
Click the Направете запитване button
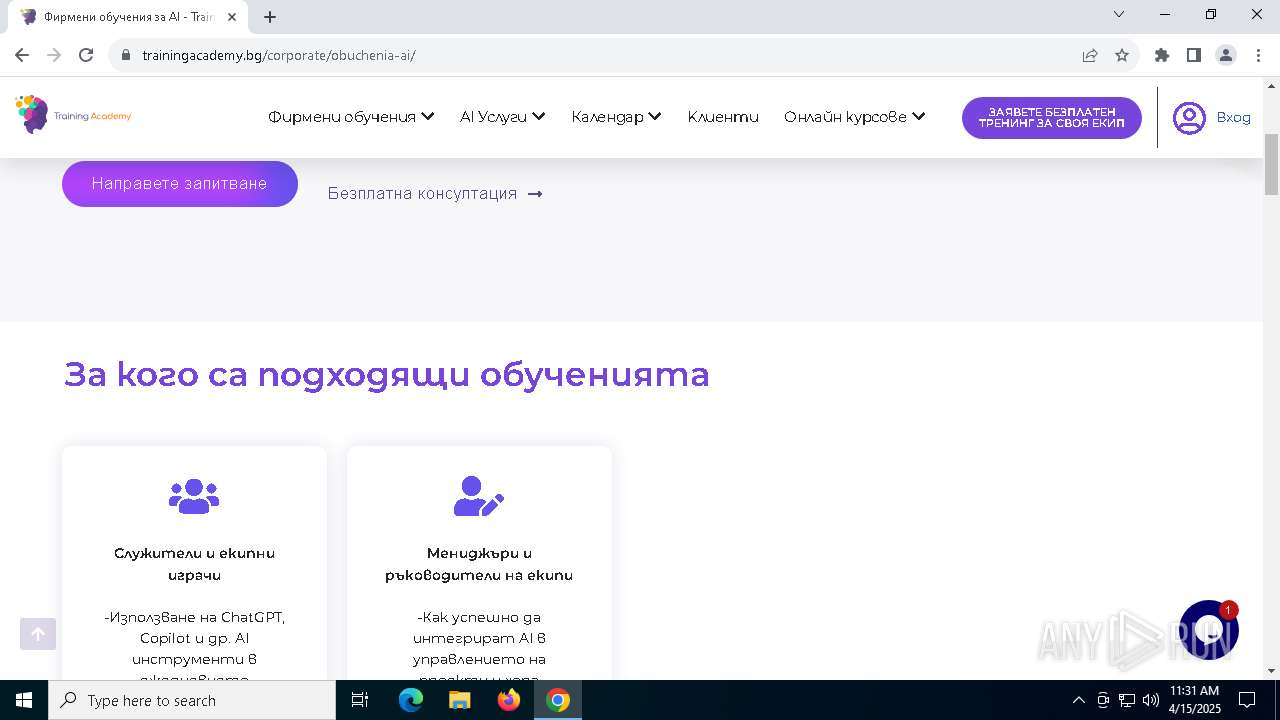(x=180, y=184)
